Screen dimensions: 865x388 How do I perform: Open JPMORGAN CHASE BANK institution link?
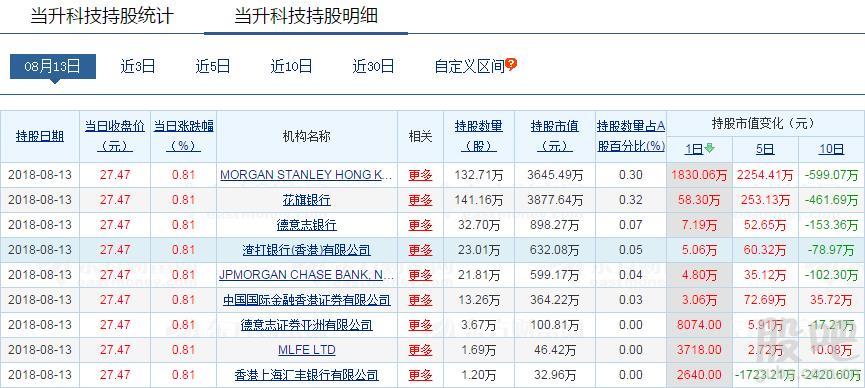point(307,275)
